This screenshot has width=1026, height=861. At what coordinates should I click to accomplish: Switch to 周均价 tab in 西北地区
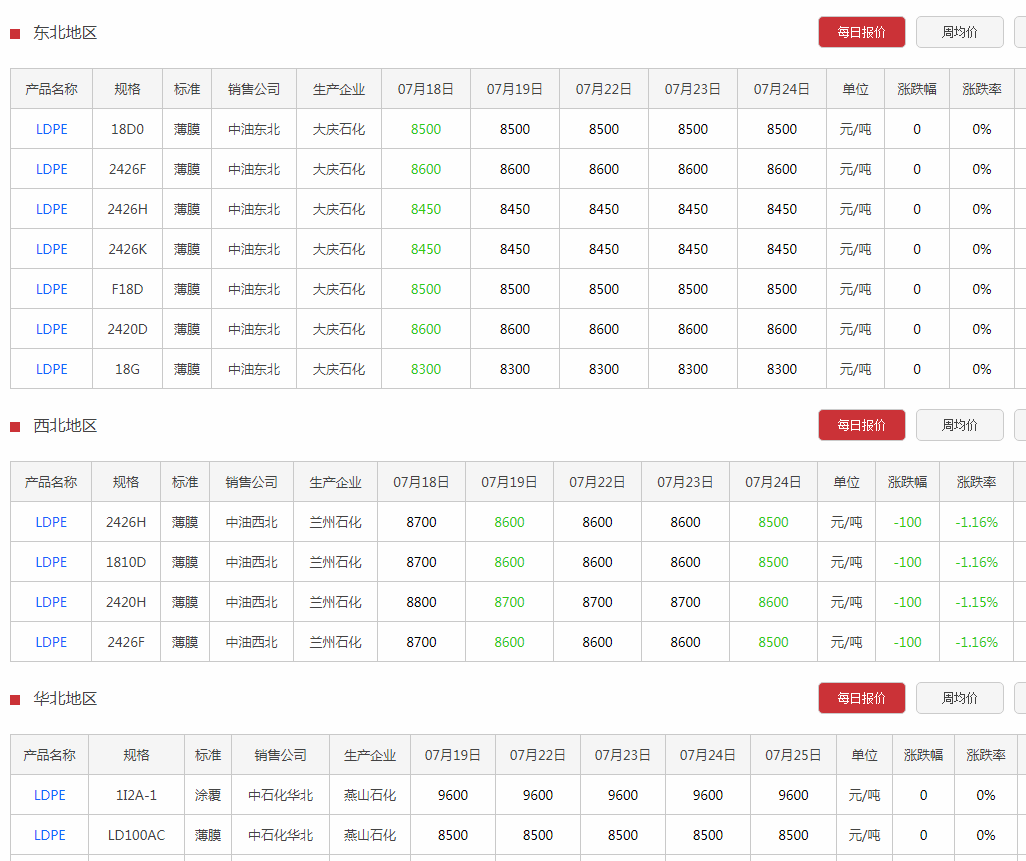959,425
